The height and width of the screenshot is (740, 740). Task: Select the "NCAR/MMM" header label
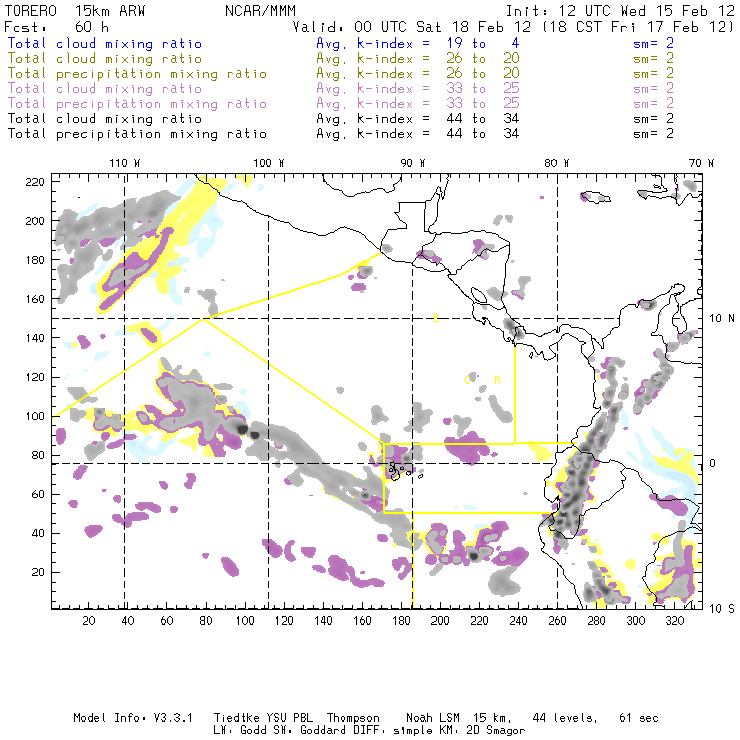coord(260,11)
